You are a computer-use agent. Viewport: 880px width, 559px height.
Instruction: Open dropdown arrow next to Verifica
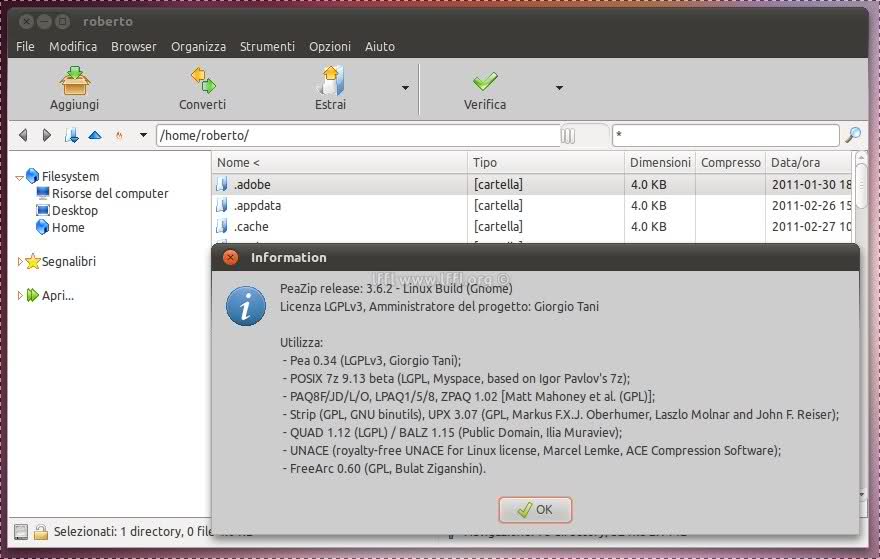559,88
